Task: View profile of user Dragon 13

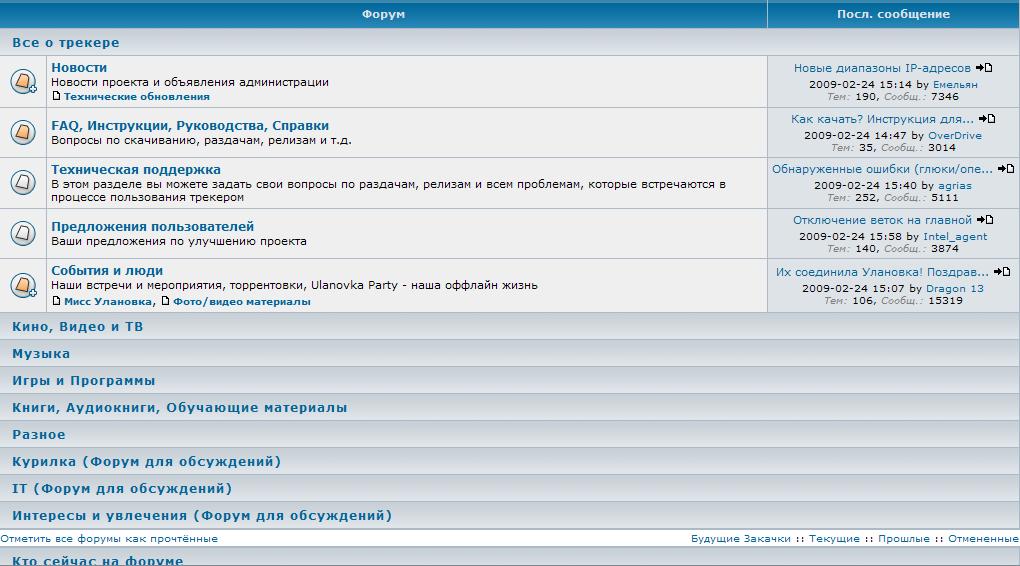Action: (x=955, y=288)
